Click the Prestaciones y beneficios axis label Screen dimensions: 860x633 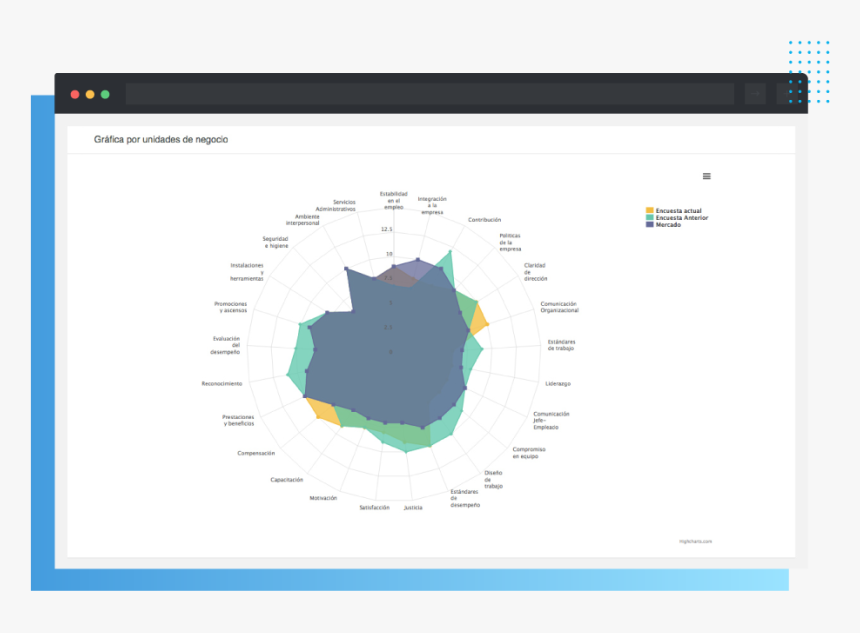coord(238,421)
